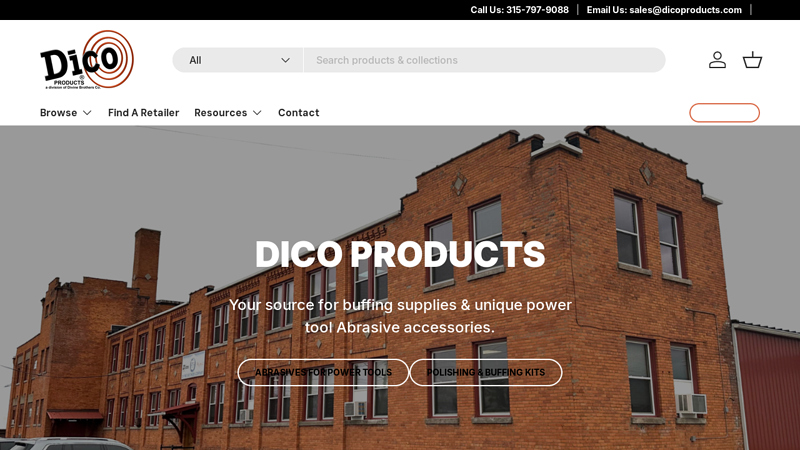Viewport: 800px width, 450px height.
Task: Click the buffing supplies tagline text
Action: 400,316
